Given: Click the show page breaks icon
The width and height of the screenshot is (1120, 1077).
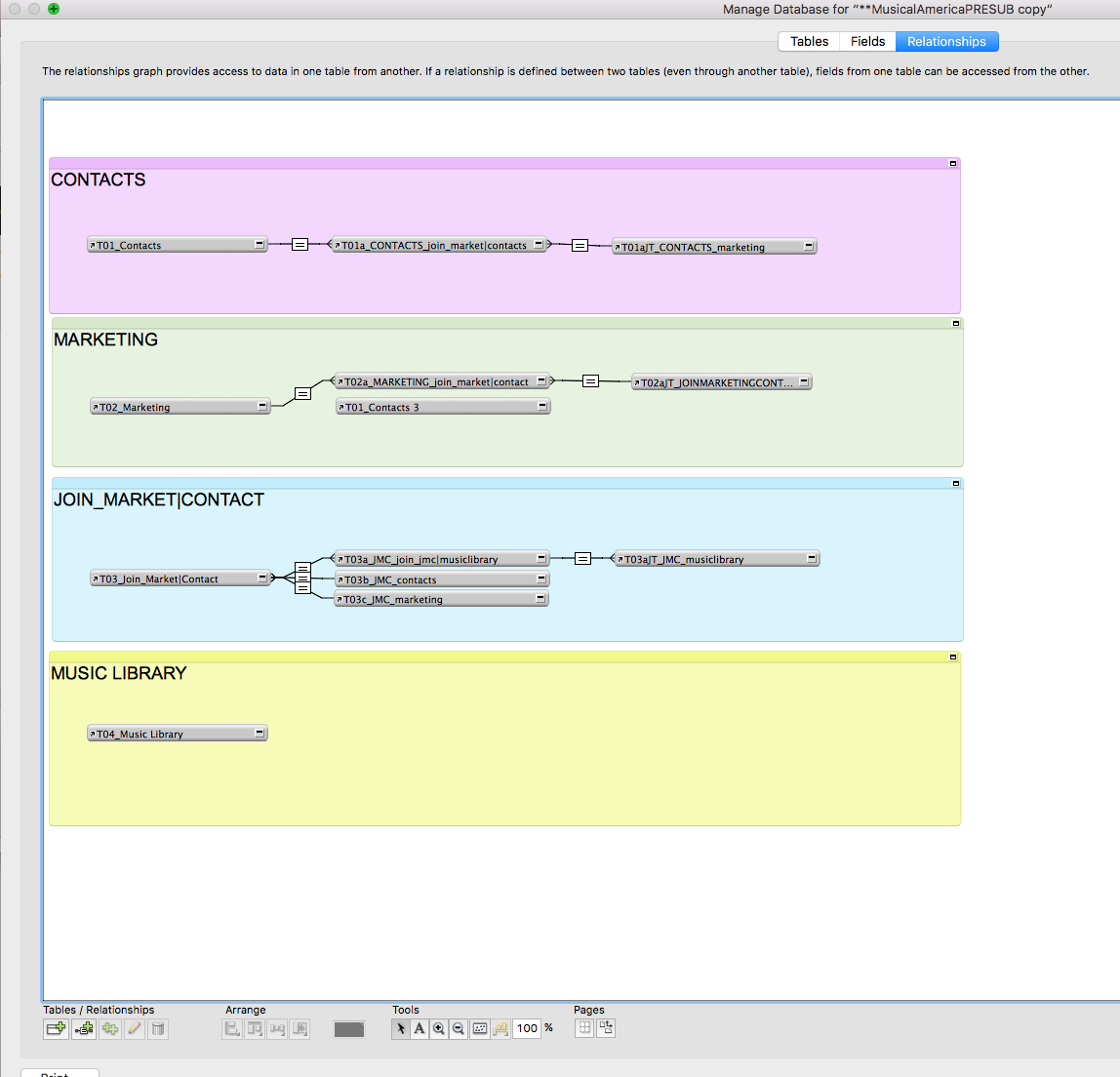Looking at the screenshot, I should 584,1028.
